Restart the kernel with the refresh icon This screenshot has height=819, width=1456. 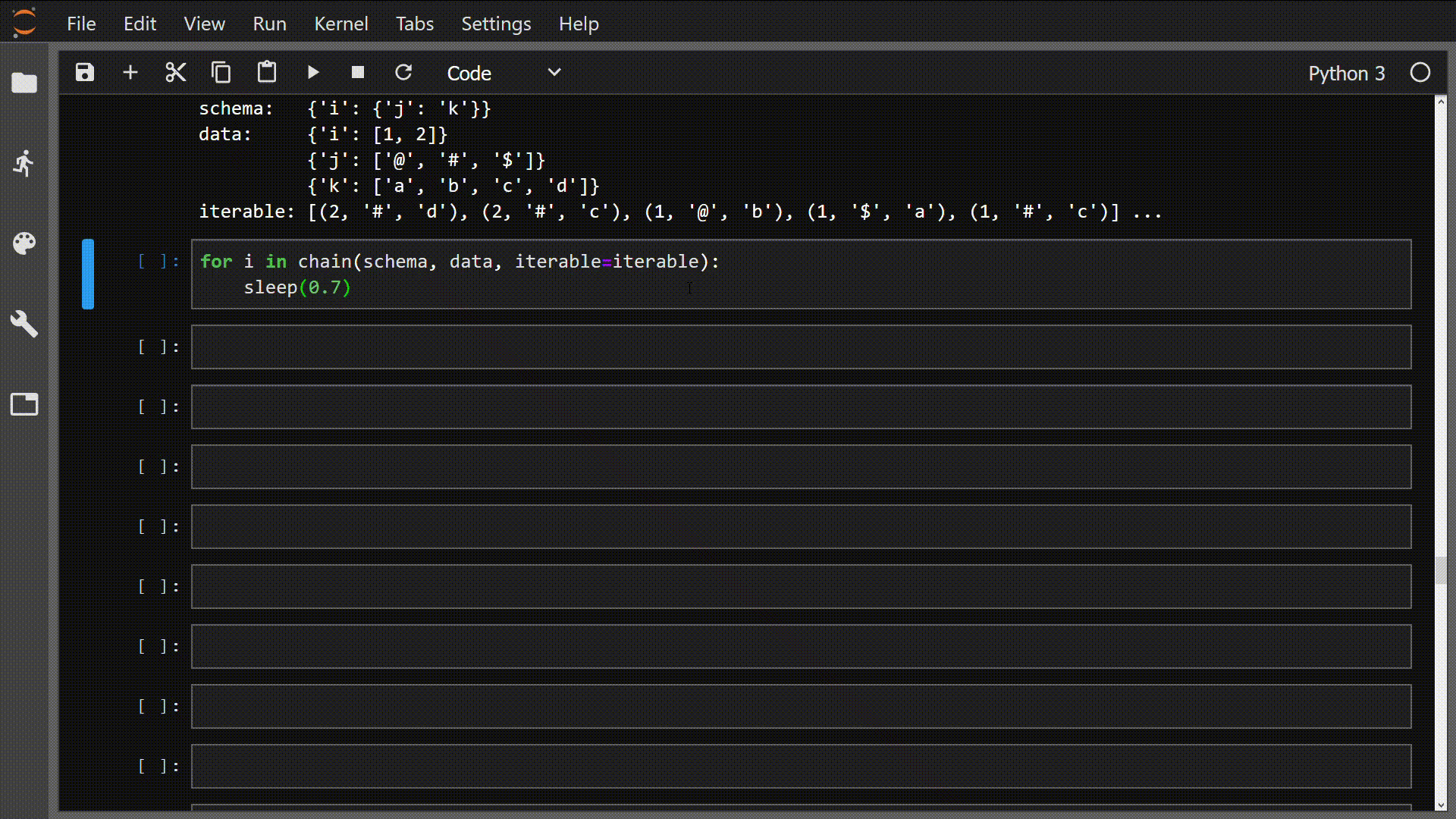404,72
